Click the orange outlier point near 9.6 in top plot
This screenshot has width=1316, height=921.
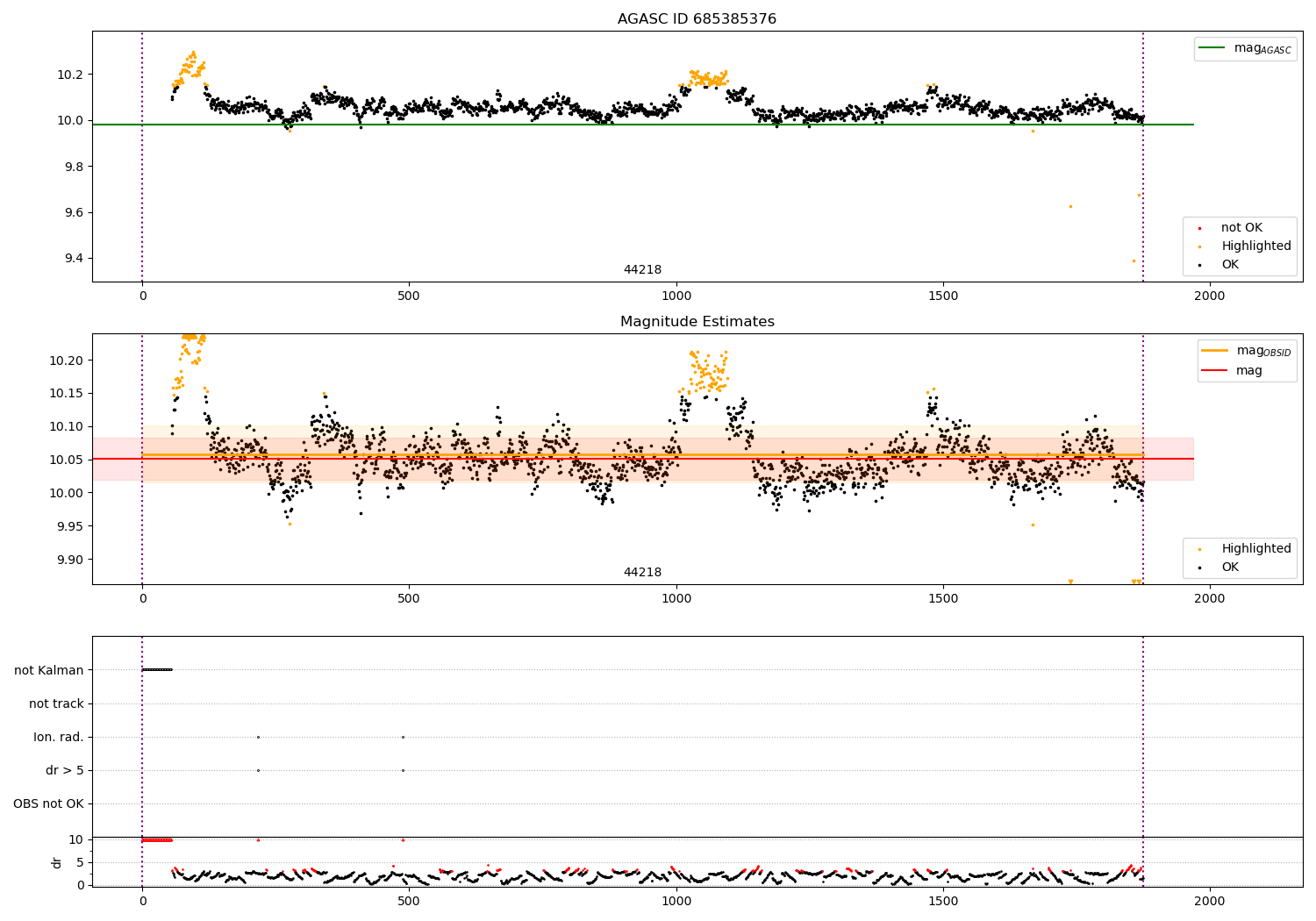[x=1070, y=207]
